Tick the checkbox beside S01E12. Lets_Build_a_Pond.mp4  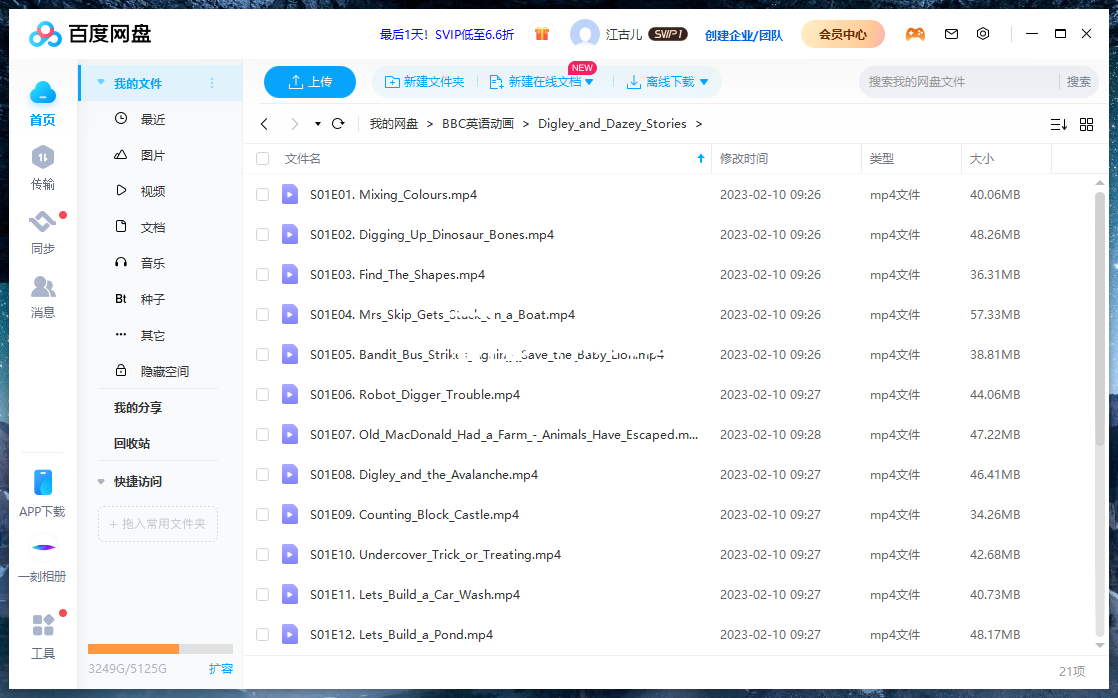pos(262,634)
